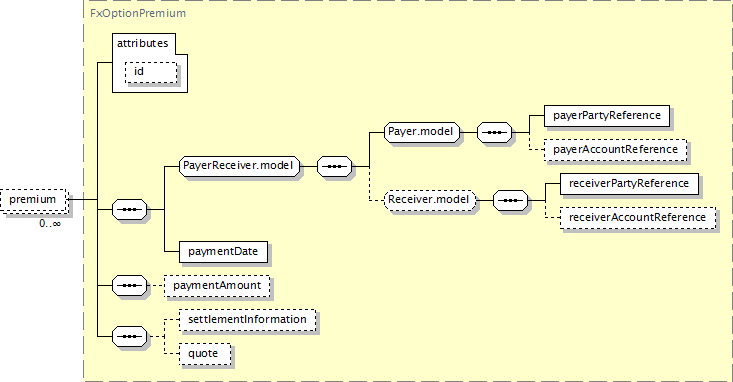Select the PayerReceiver.model group node
This screenshot has width=733, height=382.
[239, 166]
